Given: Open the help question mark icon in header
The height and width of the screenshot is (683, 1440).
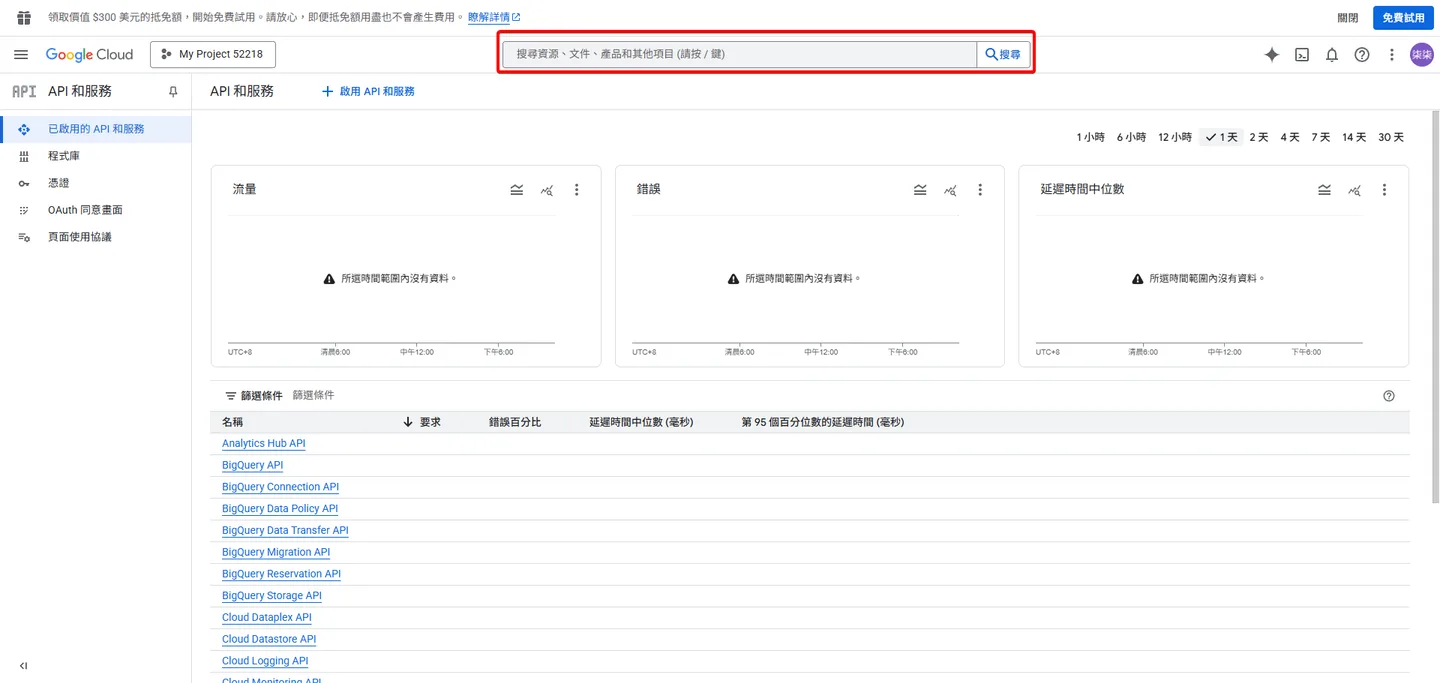Looking at the screenshot, I should pos(1362,55).
